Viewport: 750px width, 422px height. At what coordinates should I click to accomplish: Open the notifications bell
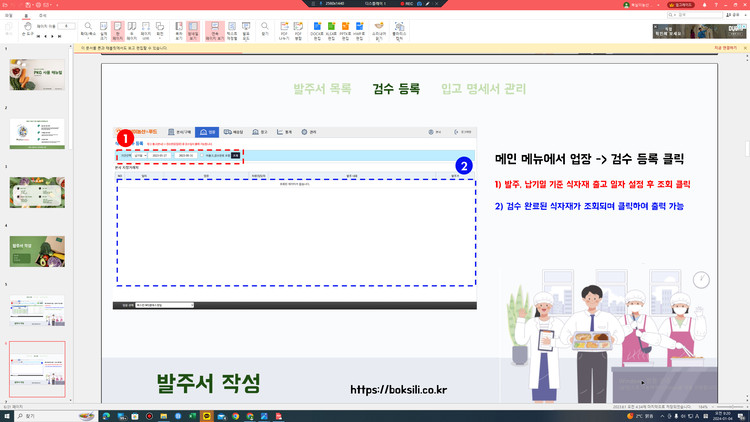704,5
